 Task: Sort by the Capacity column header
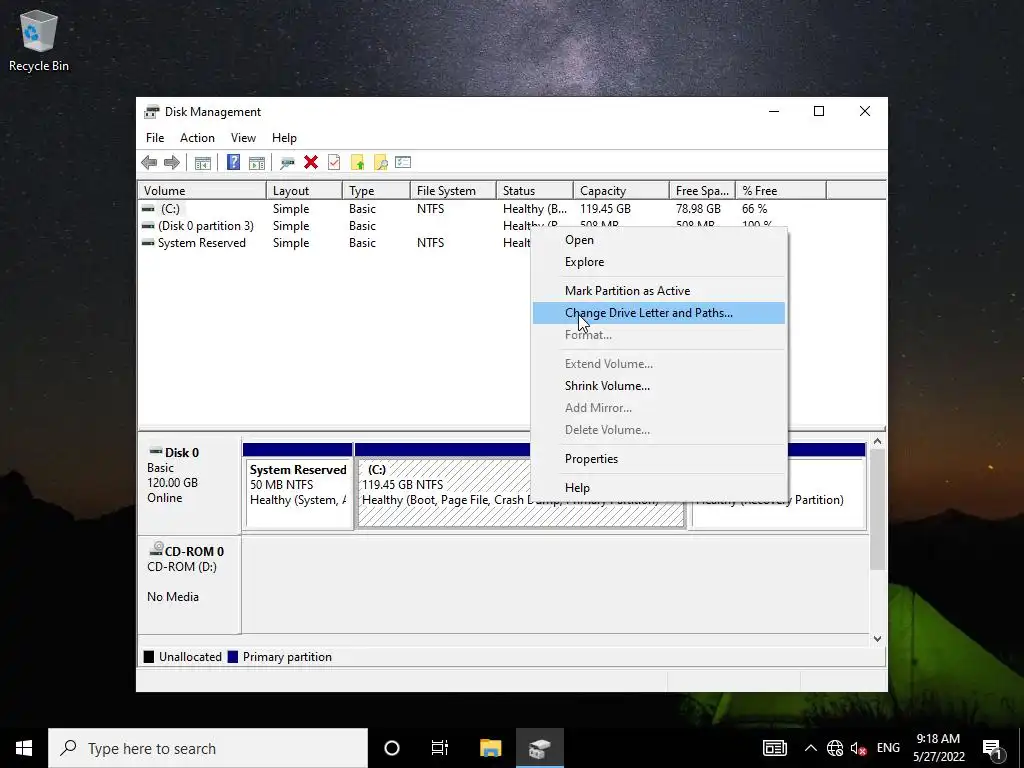point(621,191)
